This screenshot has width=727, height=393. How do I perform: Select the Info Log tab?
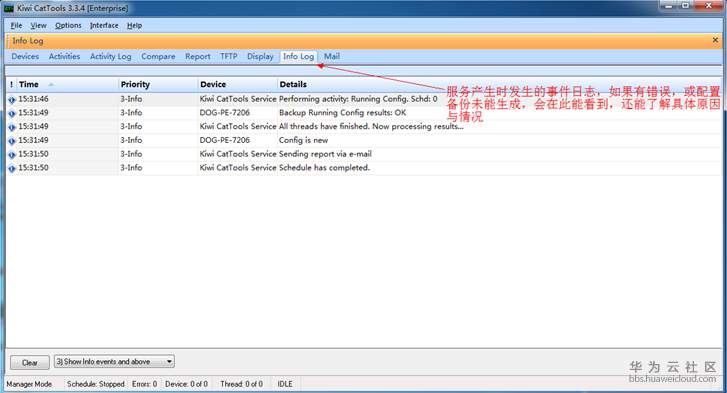tap(299, 56)
